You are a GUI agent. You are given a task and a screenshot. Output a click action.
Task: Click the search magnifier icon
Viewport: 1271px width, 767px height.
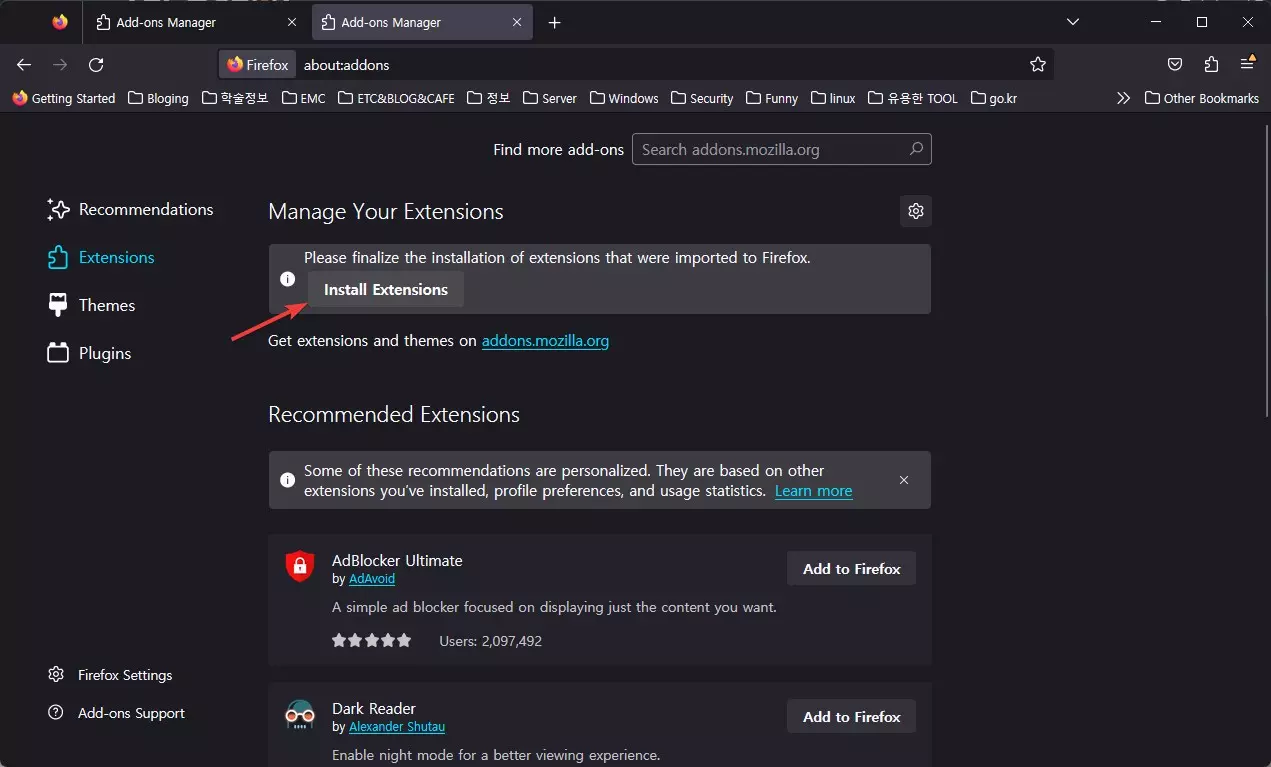pyautogui.click(x=916, y=149)
